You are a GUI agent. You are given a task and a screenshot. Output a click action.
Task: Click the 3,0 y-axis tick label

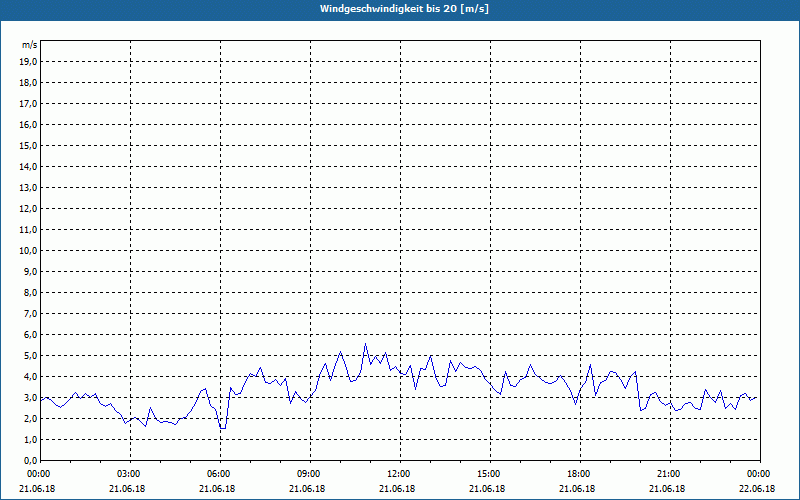[x=30, y=397]
